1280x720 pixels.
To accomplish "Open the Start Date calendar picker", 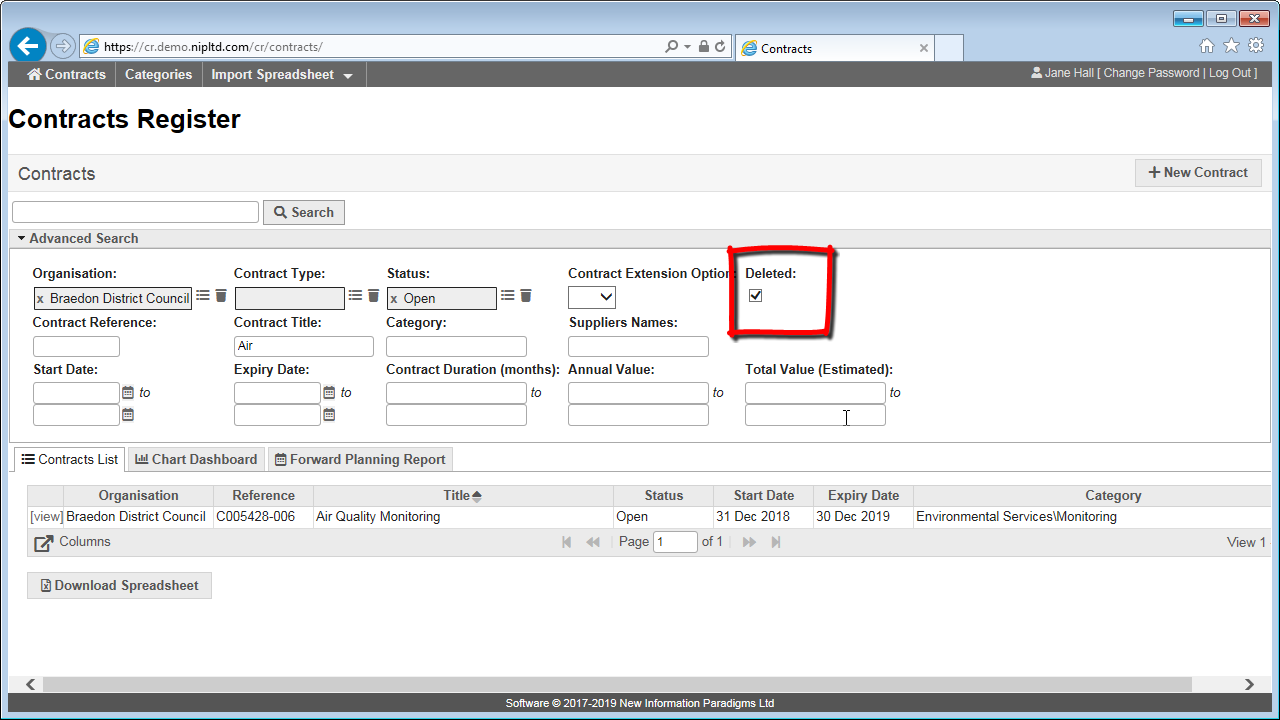I will (x=128, y=393).
